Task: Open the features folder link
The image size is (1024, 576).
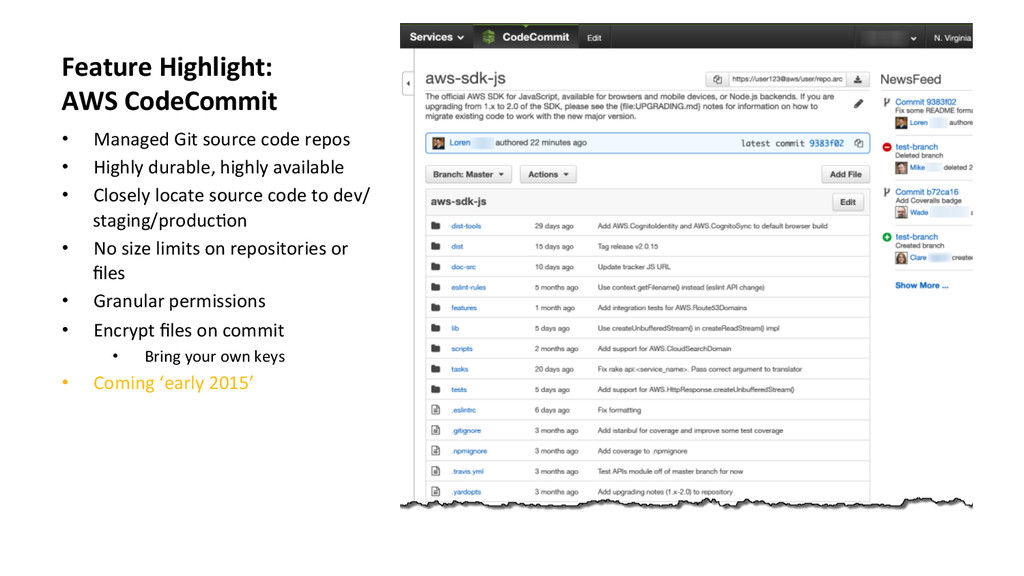Action: click(464, 308)
